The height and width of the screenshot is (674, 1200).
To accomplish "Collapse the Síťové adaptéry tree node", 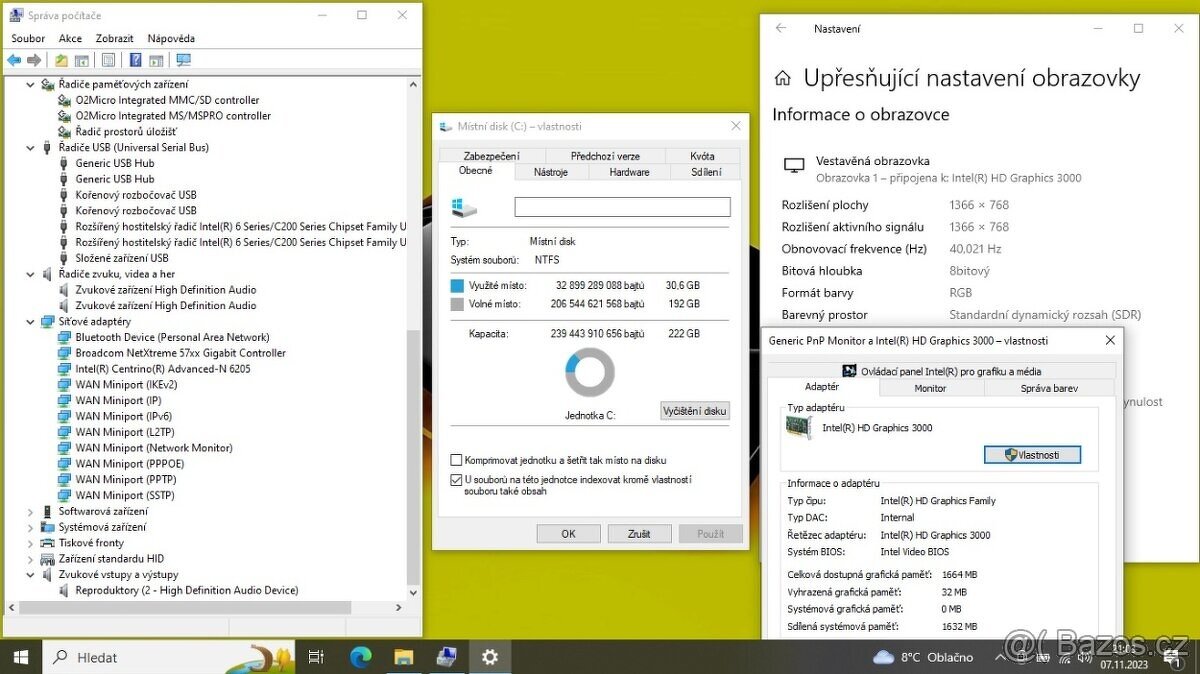I will pos(30,321).
